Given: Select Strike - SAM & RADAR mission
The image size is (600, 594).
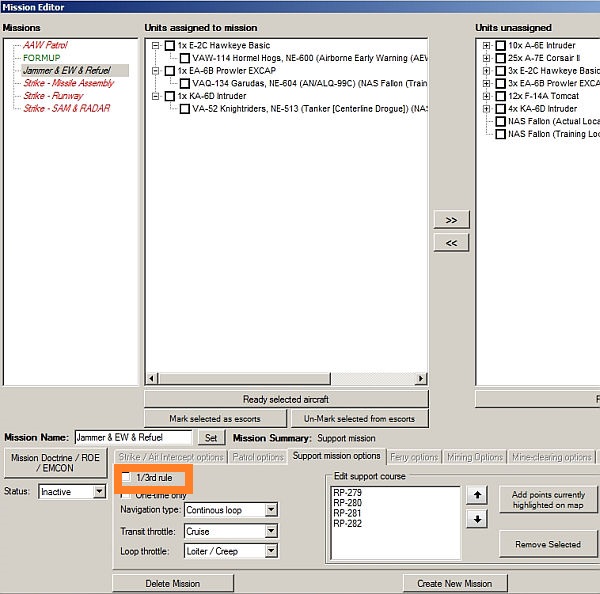Looking at the screenshot, I should coord(67,108).
